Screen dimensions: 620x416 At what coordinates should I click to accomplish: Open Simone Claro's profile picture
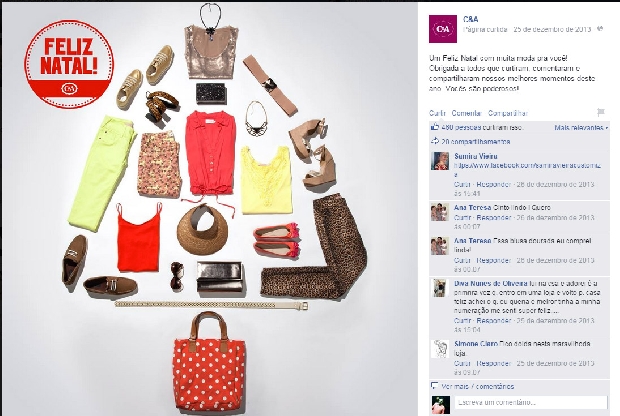pyautogui.click(x=440, y=349)
